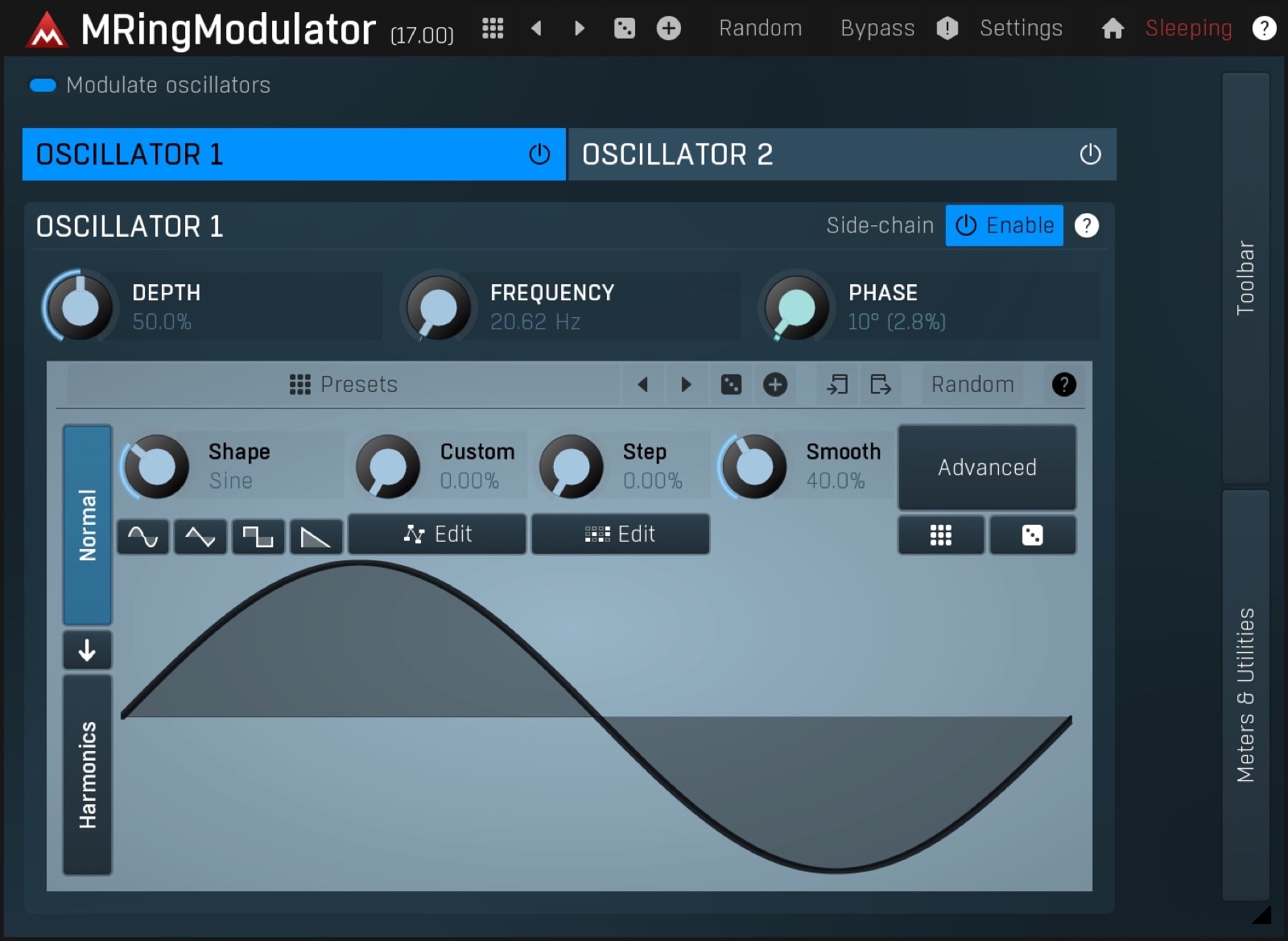Viewport: 1288px width, 941px height.
Task: Select previous oscillator shape preset arrow
Action: pos(642,384)
